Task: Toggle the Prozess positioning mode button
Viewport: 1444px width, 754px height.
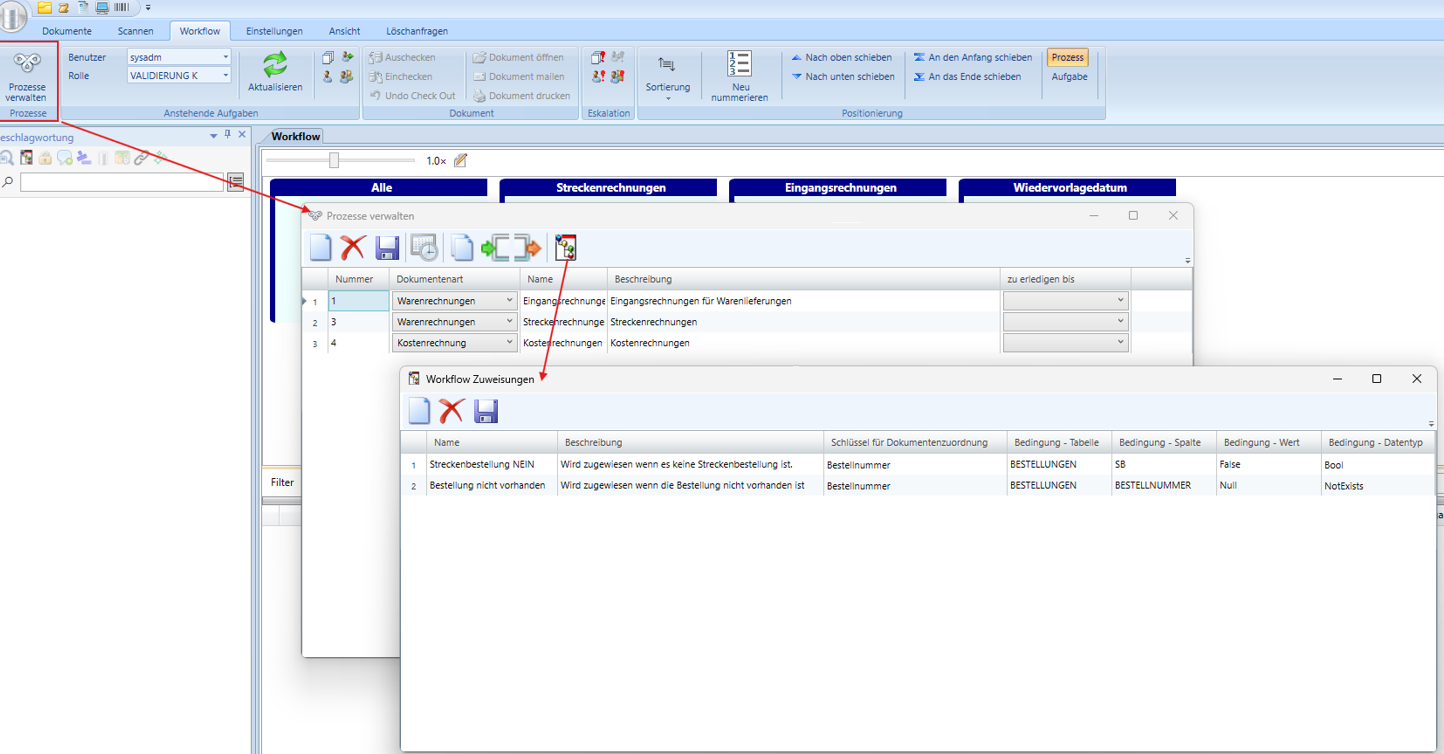Action: coord(1068,58)
